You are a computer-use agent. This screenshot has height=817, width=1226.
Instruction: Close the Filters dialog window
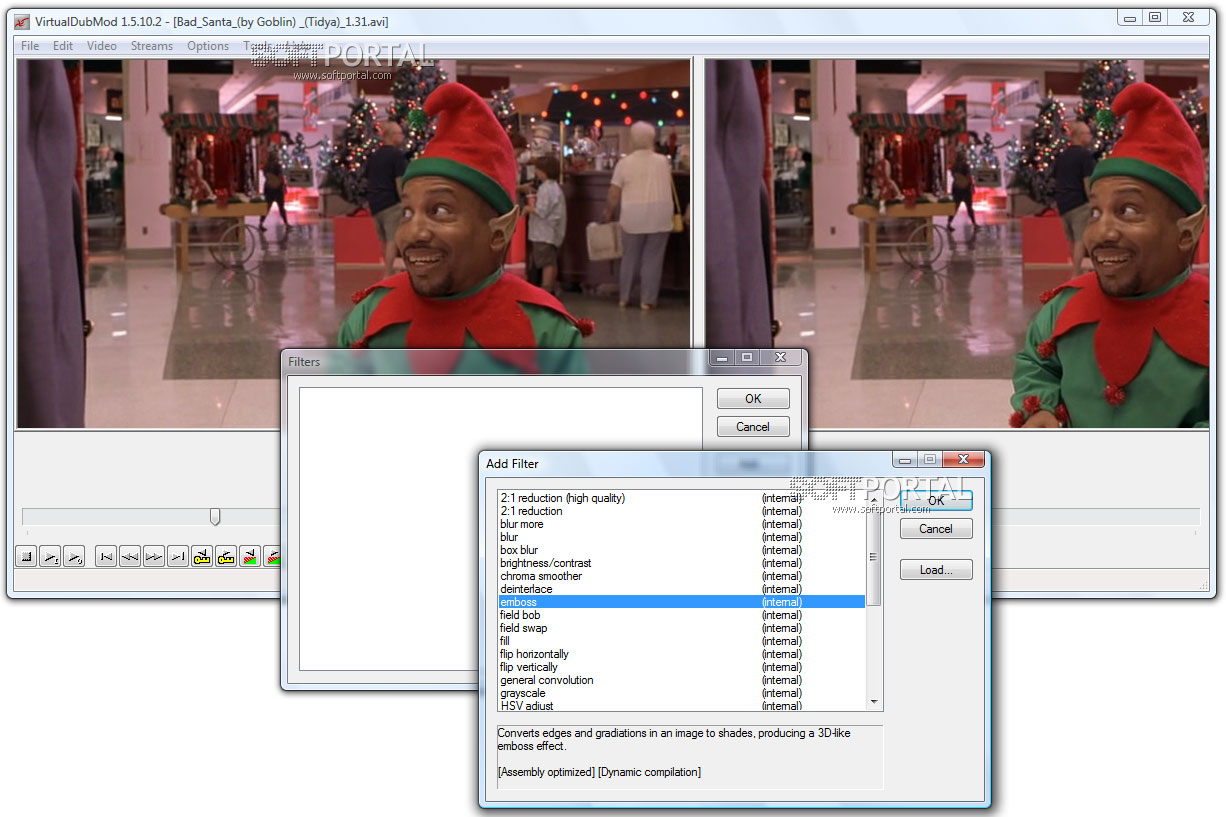pos(780,357)
